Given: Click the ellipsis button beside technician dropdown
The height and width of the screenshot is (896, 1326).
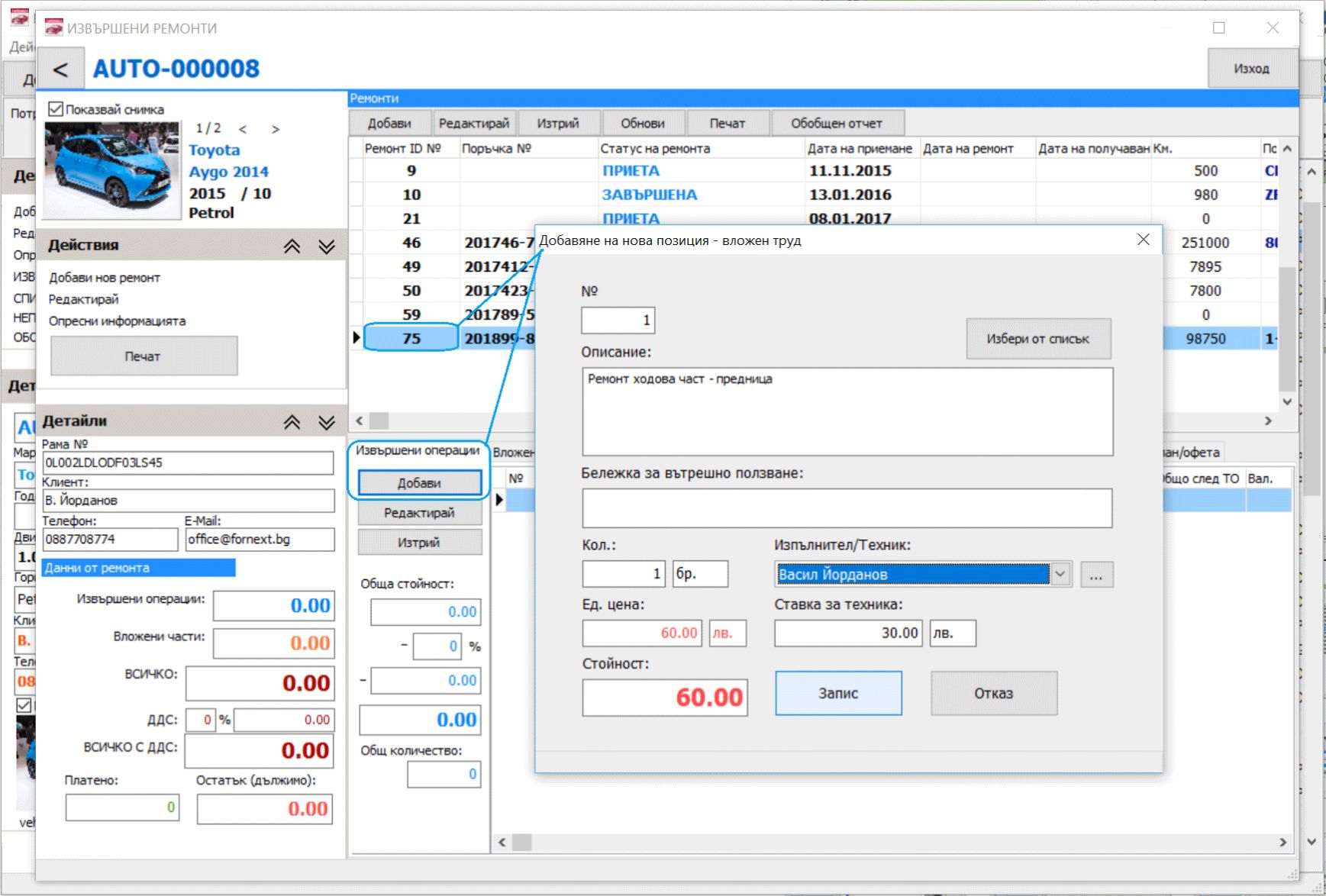Looking at the screenshot, I should tap(1095, 574).
